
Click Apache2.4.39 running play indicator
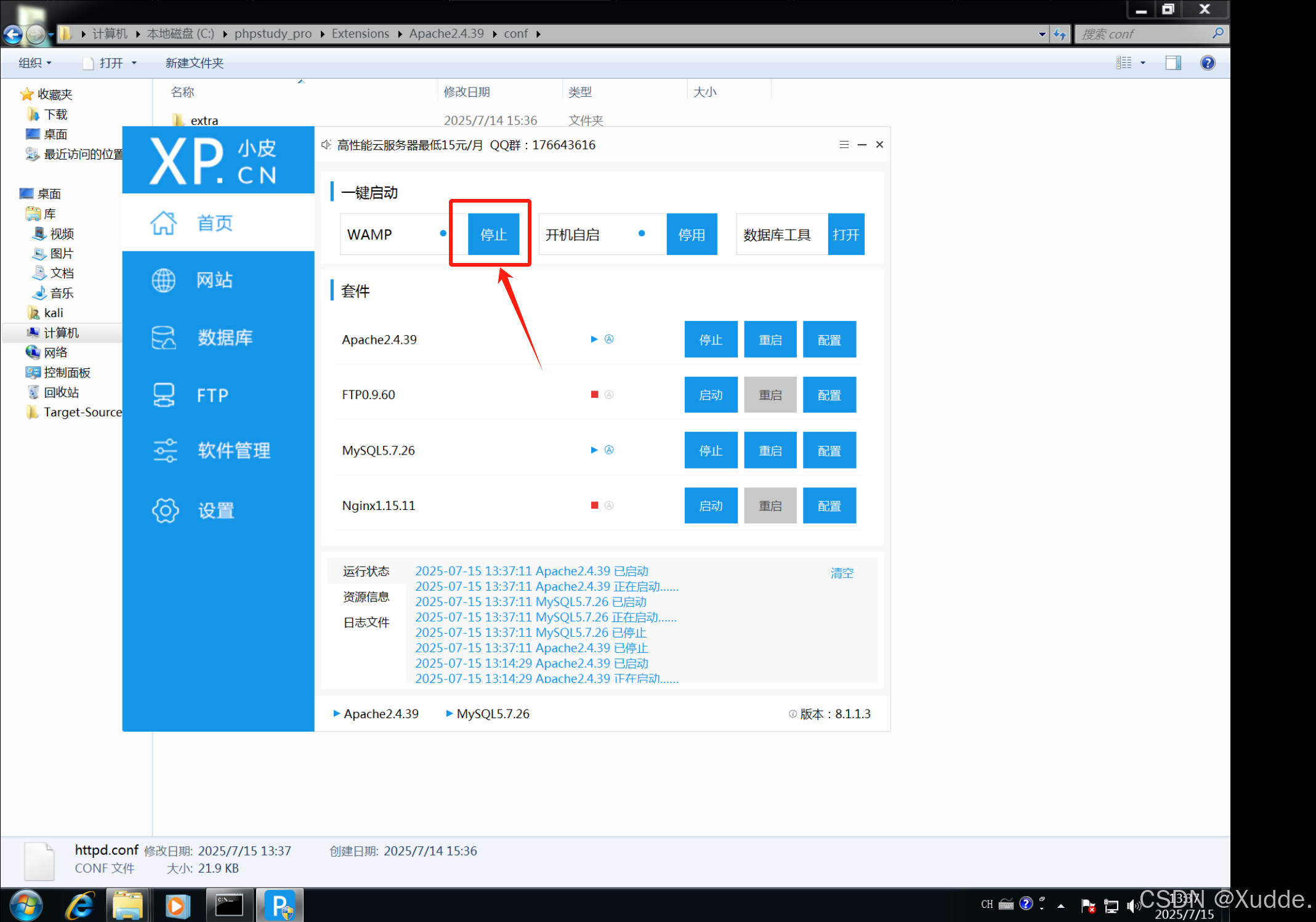point(594,339)
